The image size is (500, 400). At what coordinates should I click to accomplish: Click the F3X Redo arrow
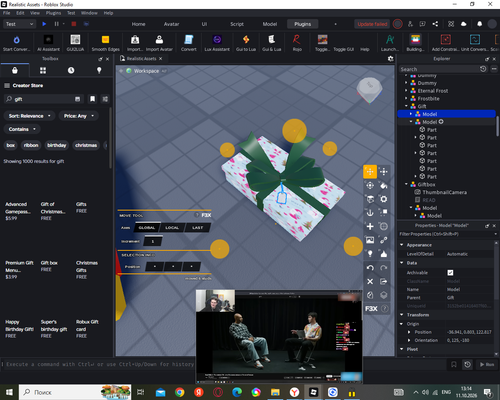[384, 268]
